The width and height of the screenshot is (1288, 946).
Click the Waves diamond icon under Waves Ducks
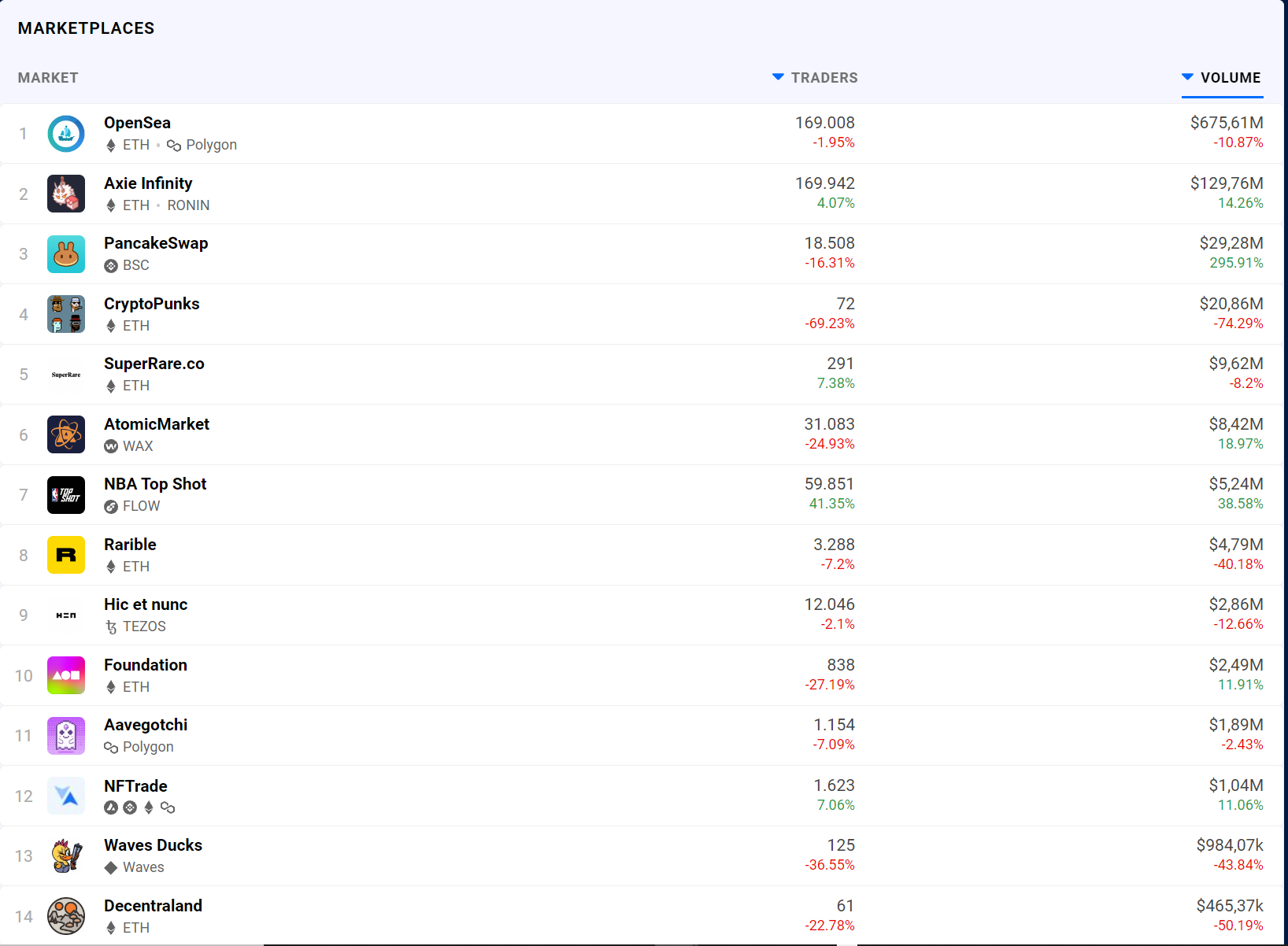click(111, 868)
